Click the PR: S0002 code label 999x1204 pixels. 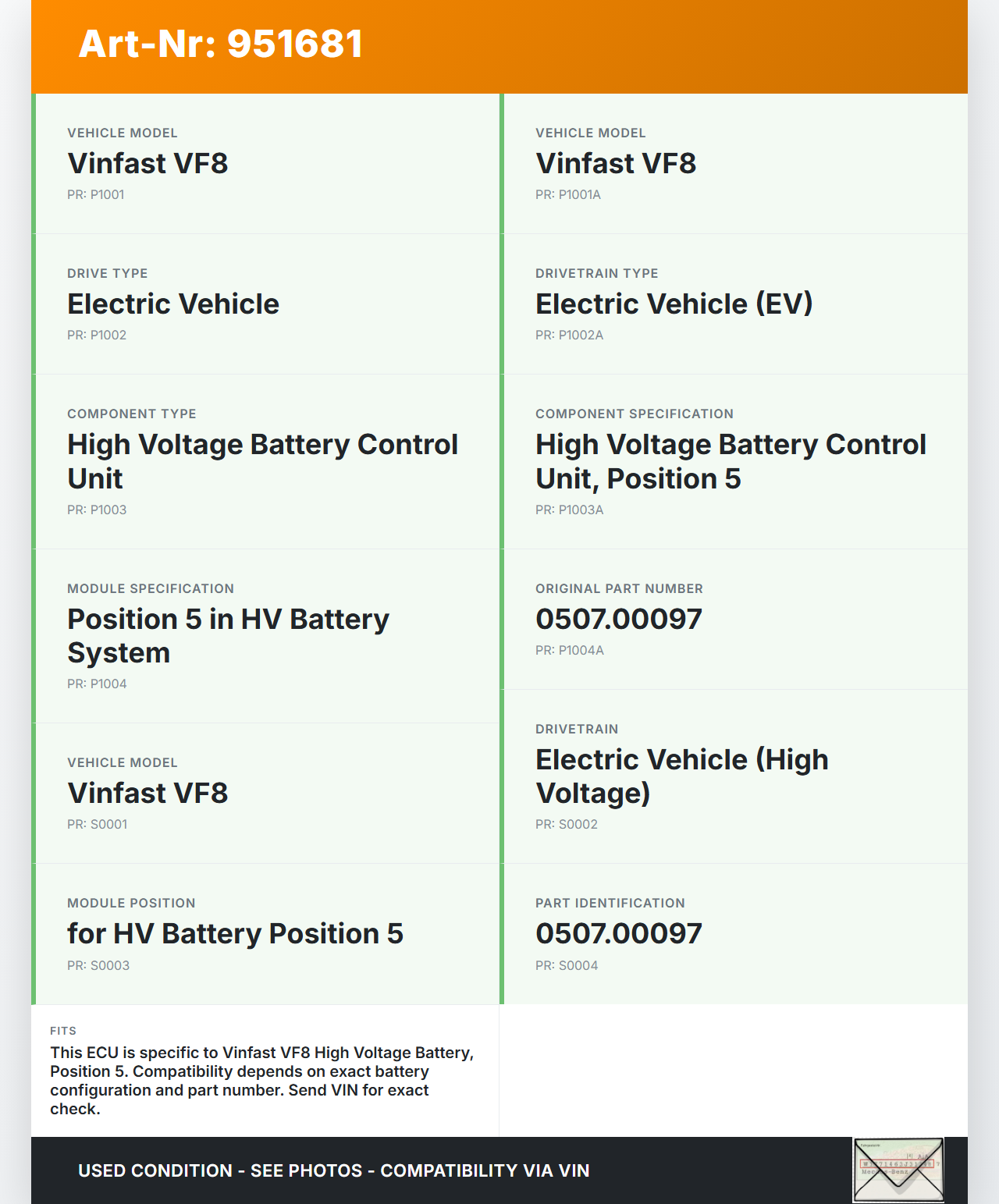click(566, 825)
